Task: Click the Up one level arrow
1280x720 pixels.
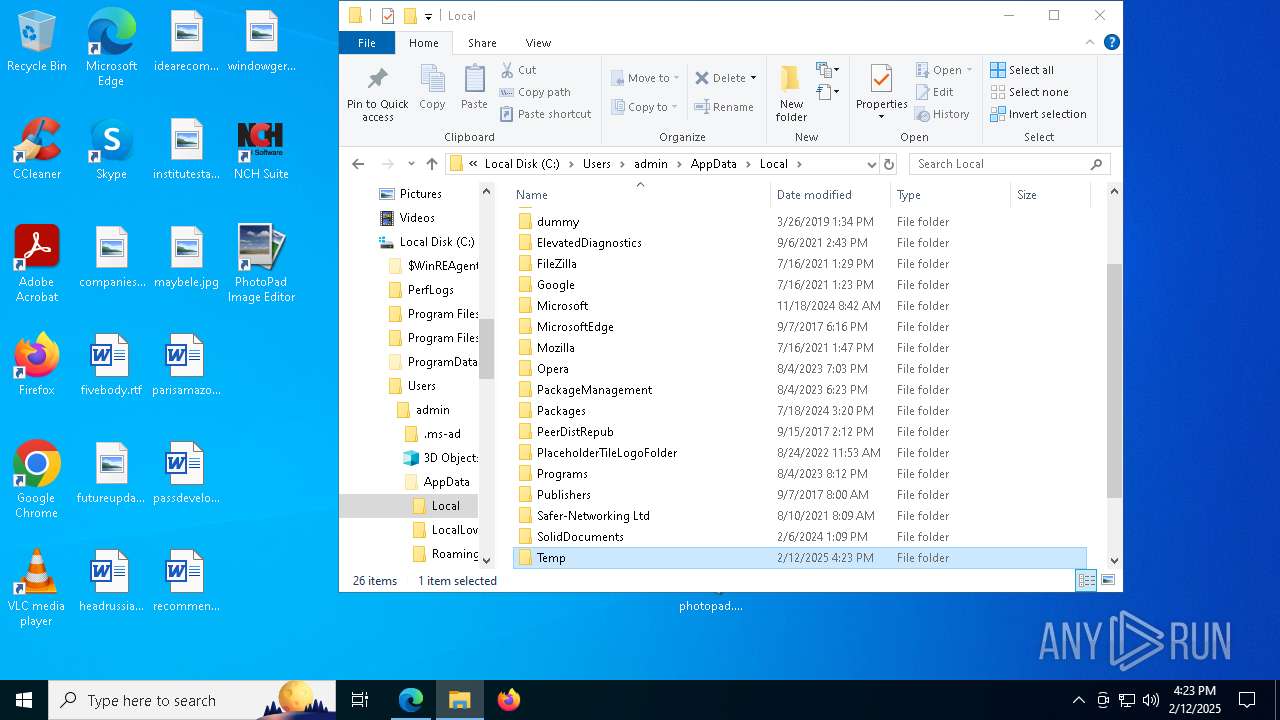Action: [432, 164]
